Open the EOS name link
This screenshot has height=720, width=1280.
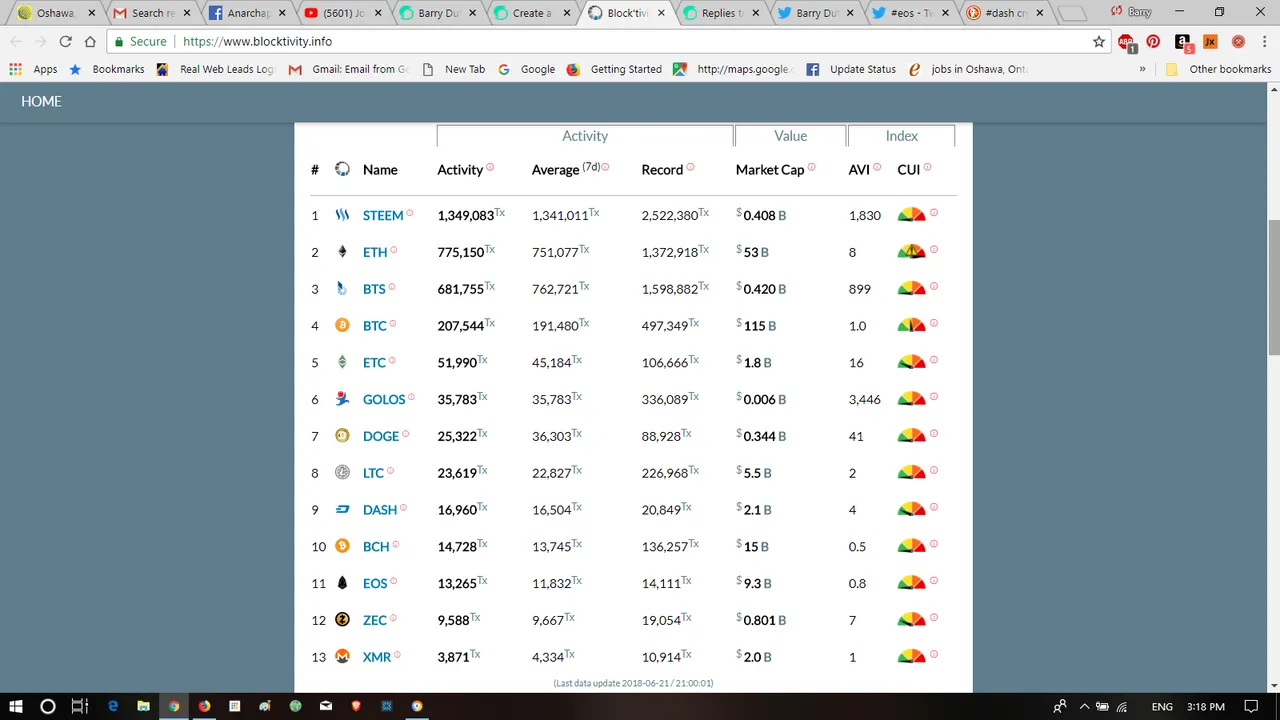pyautogui.click(x=375, y=583)
